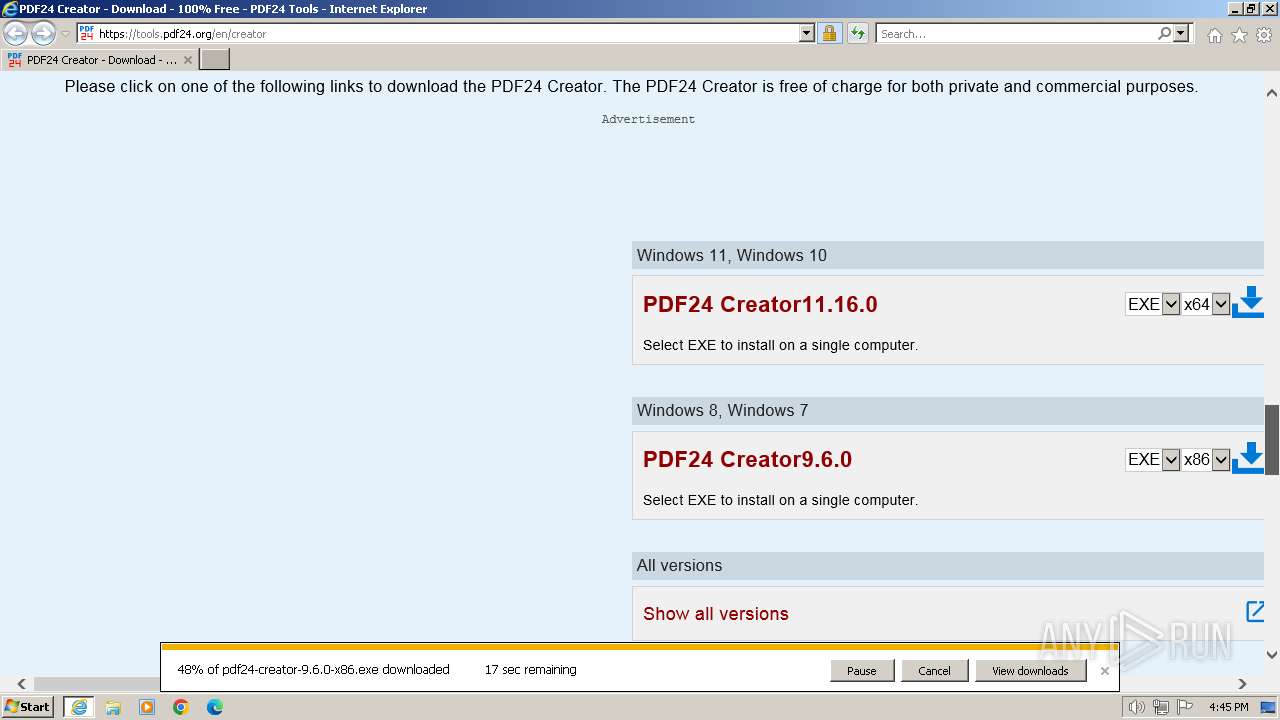Close the PDF24 Creator tab
Image resolution: width=1280 pixels, height=720 pixels.
tap(187, 60)
